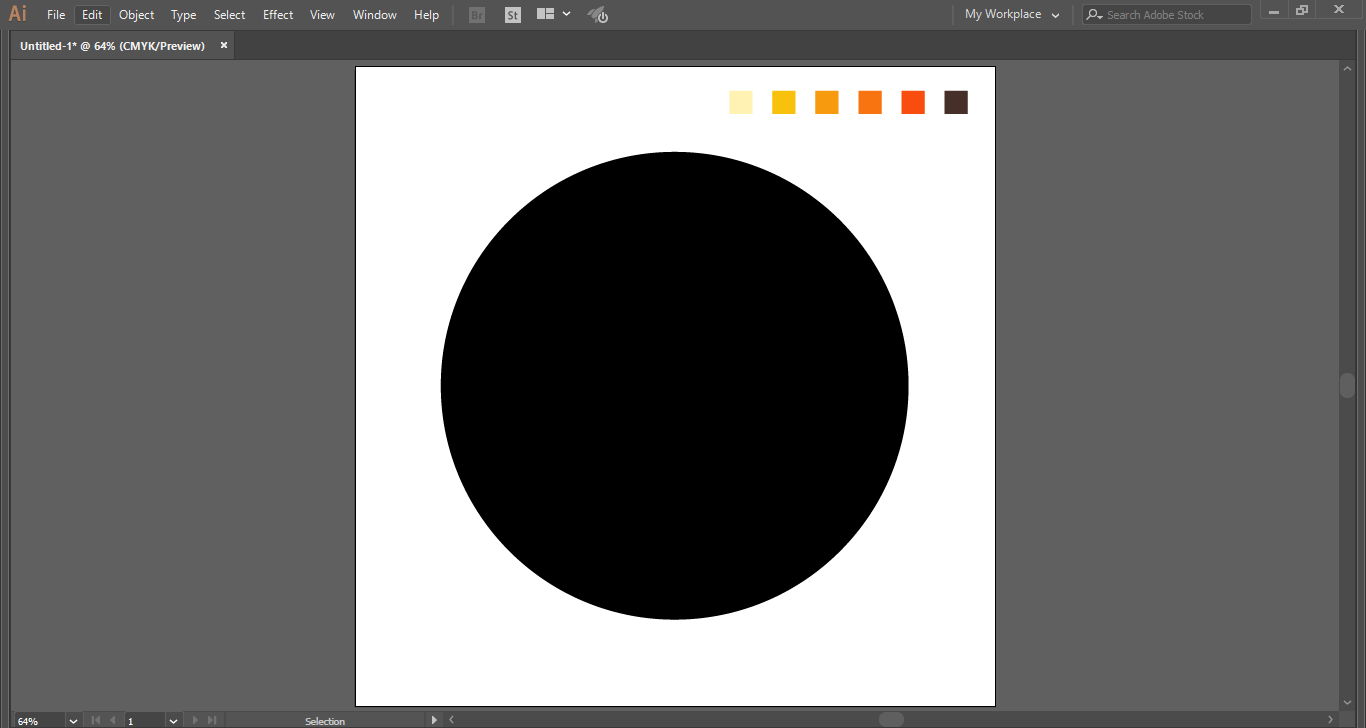Open the artboard number dropdown
This screenshot has width=1366, height=728.
point(173,721)
